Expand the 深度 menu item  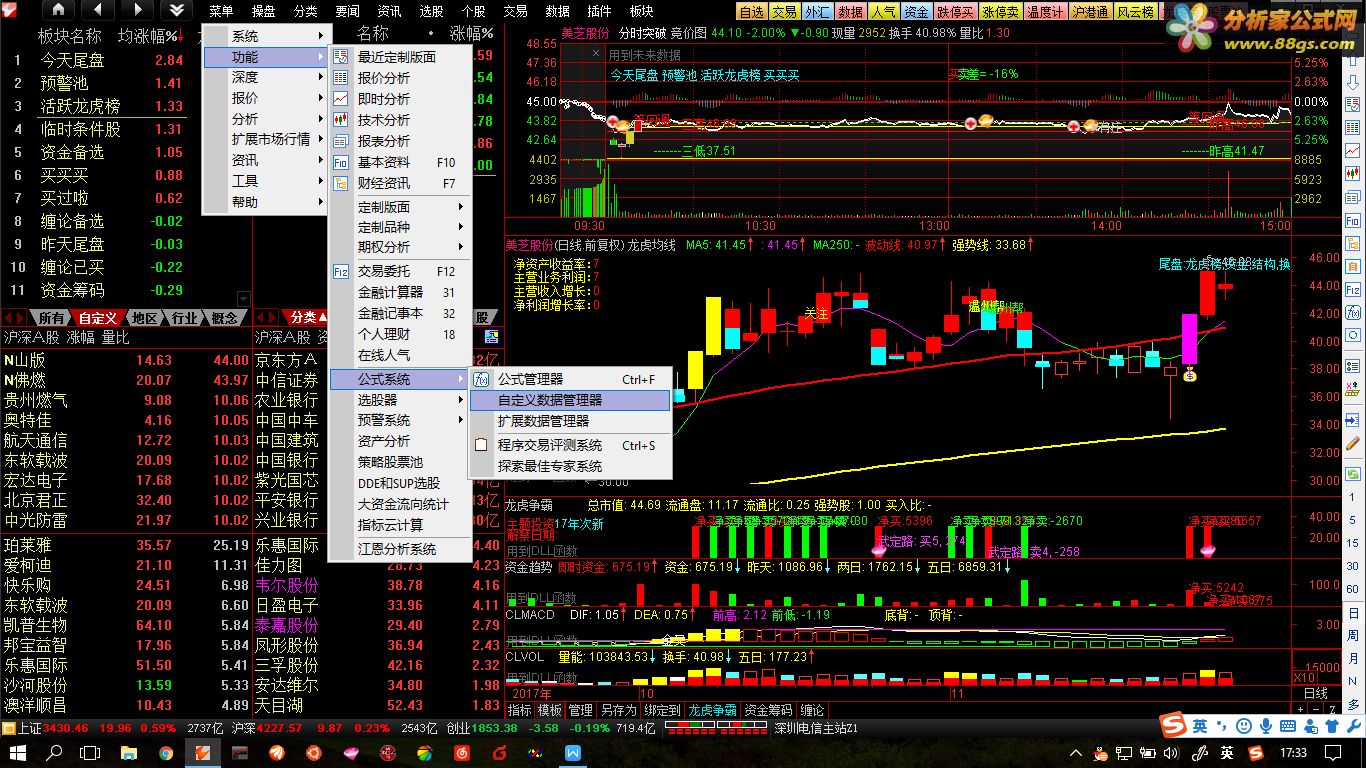tap(265, 77)
